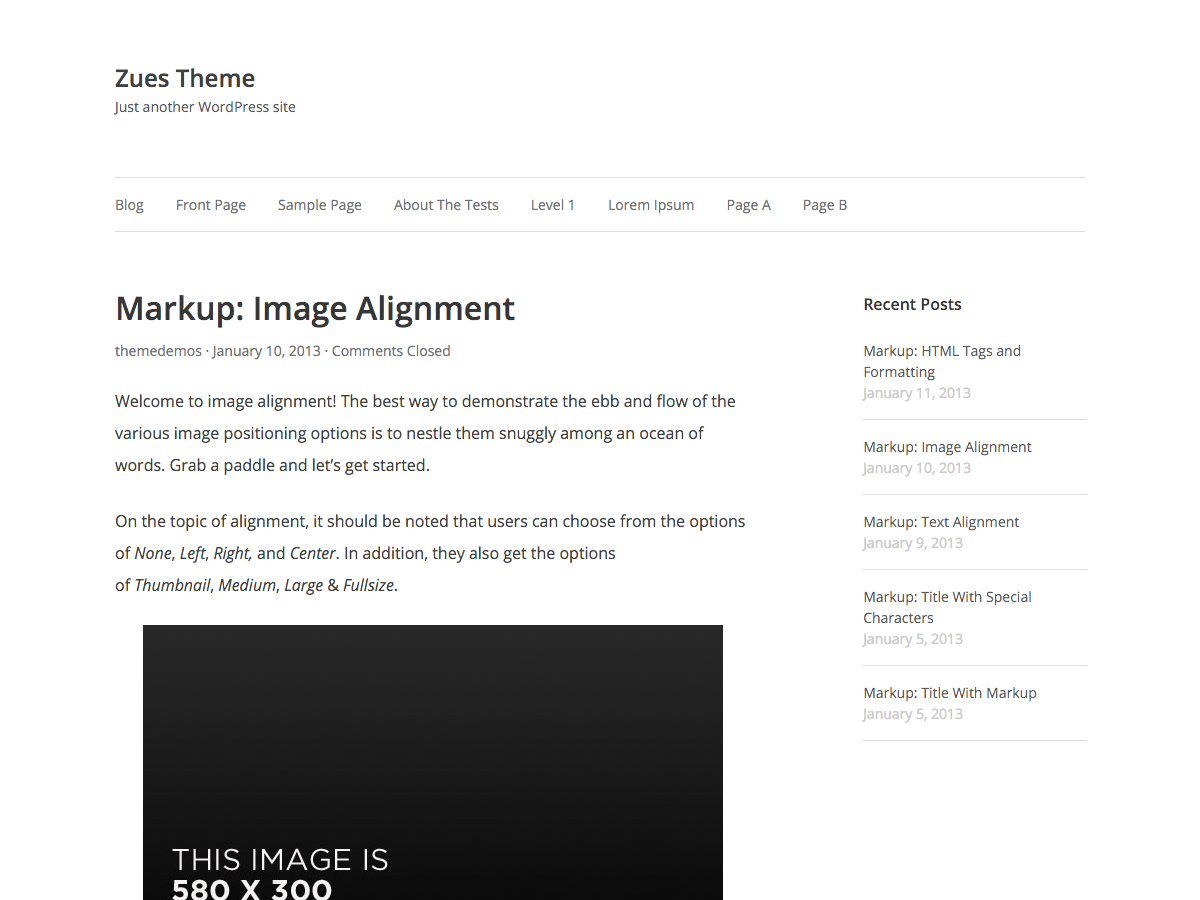Screen dimensions: 1200x900
Task: Open Page B from the navigation
Action: point(824,204)
